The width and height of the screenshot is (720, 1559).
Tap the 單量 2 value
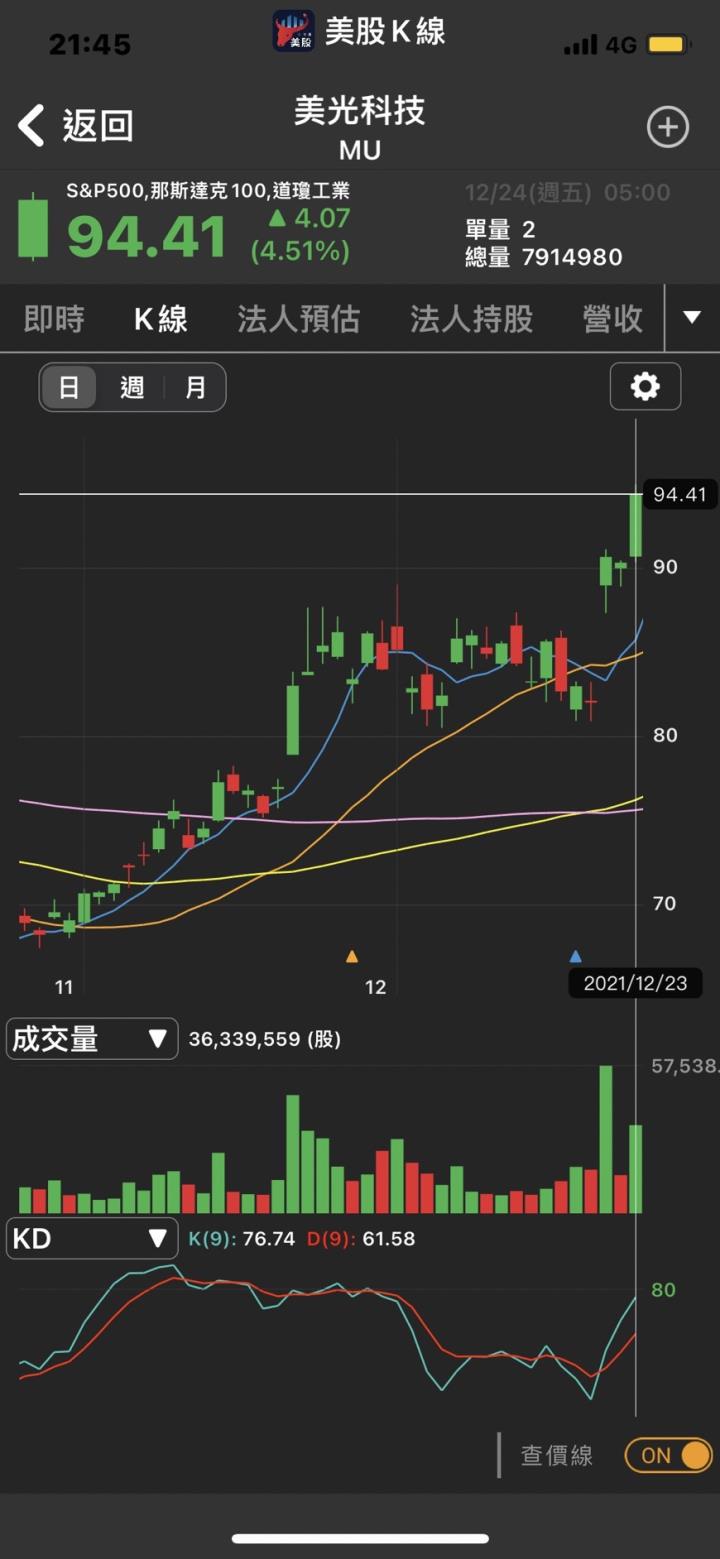click(500, 230)
